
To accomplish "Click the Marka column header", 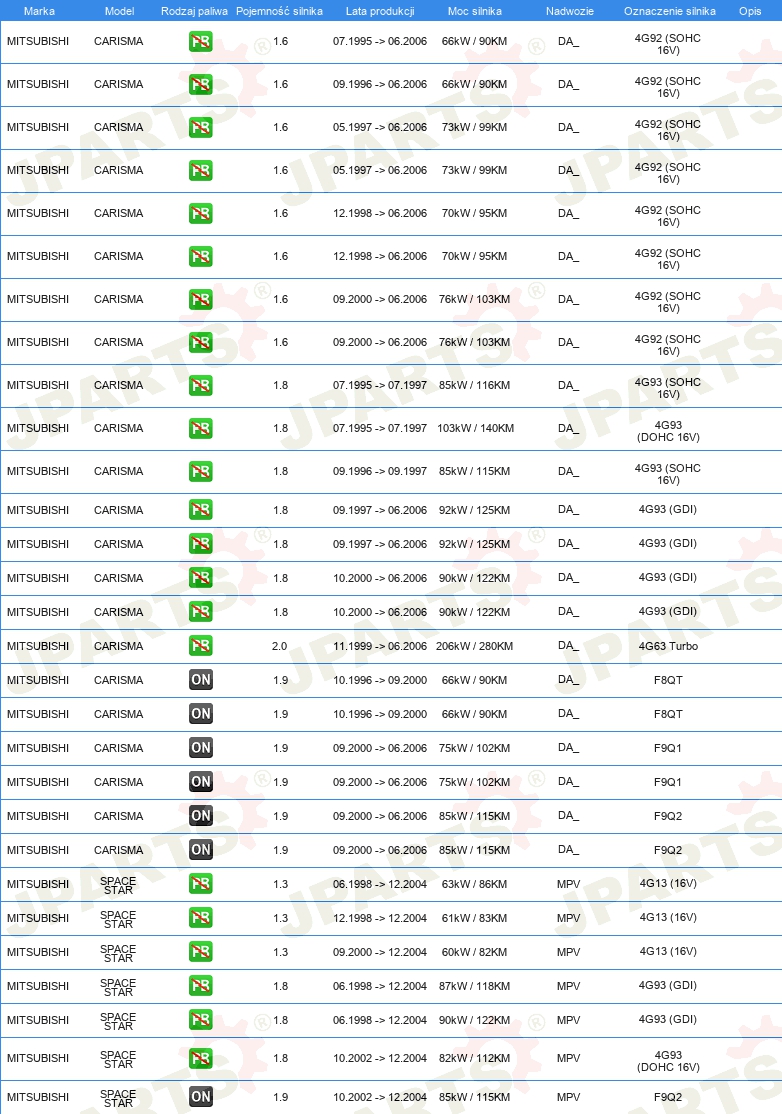I will 39,11.
